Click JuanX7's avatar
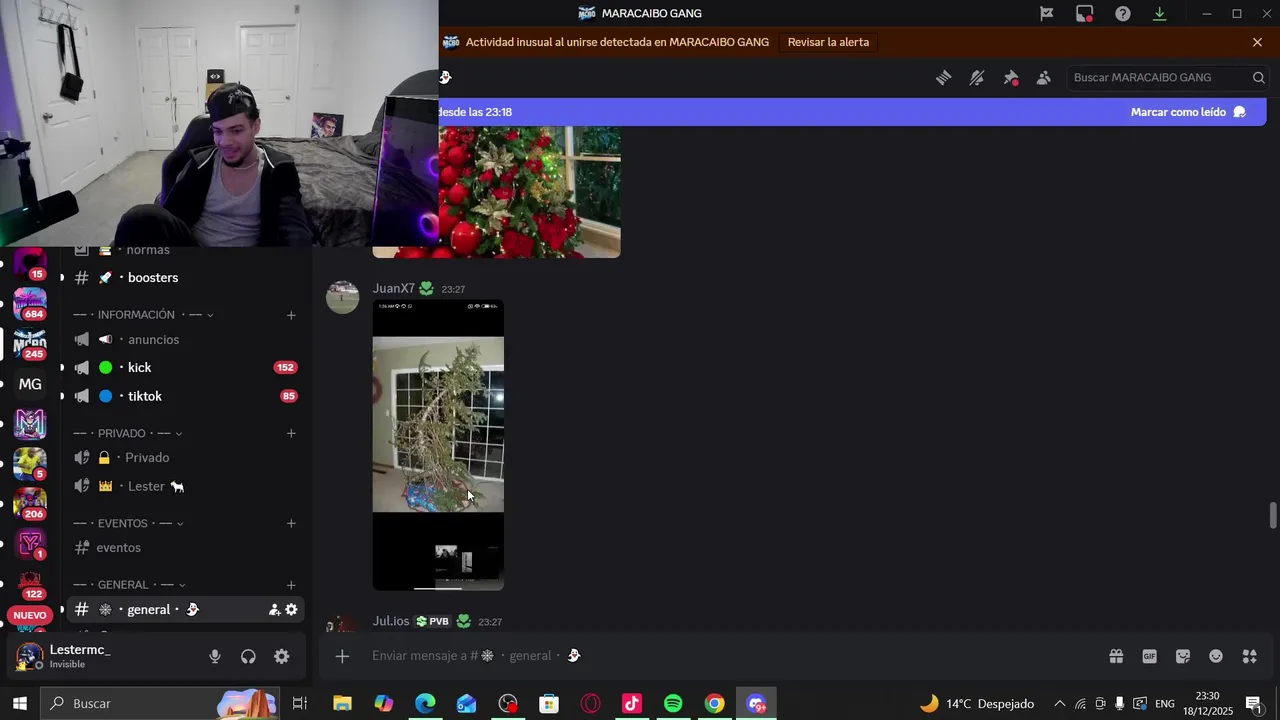This screenshot has height=720, width=1280. [343, 297]
